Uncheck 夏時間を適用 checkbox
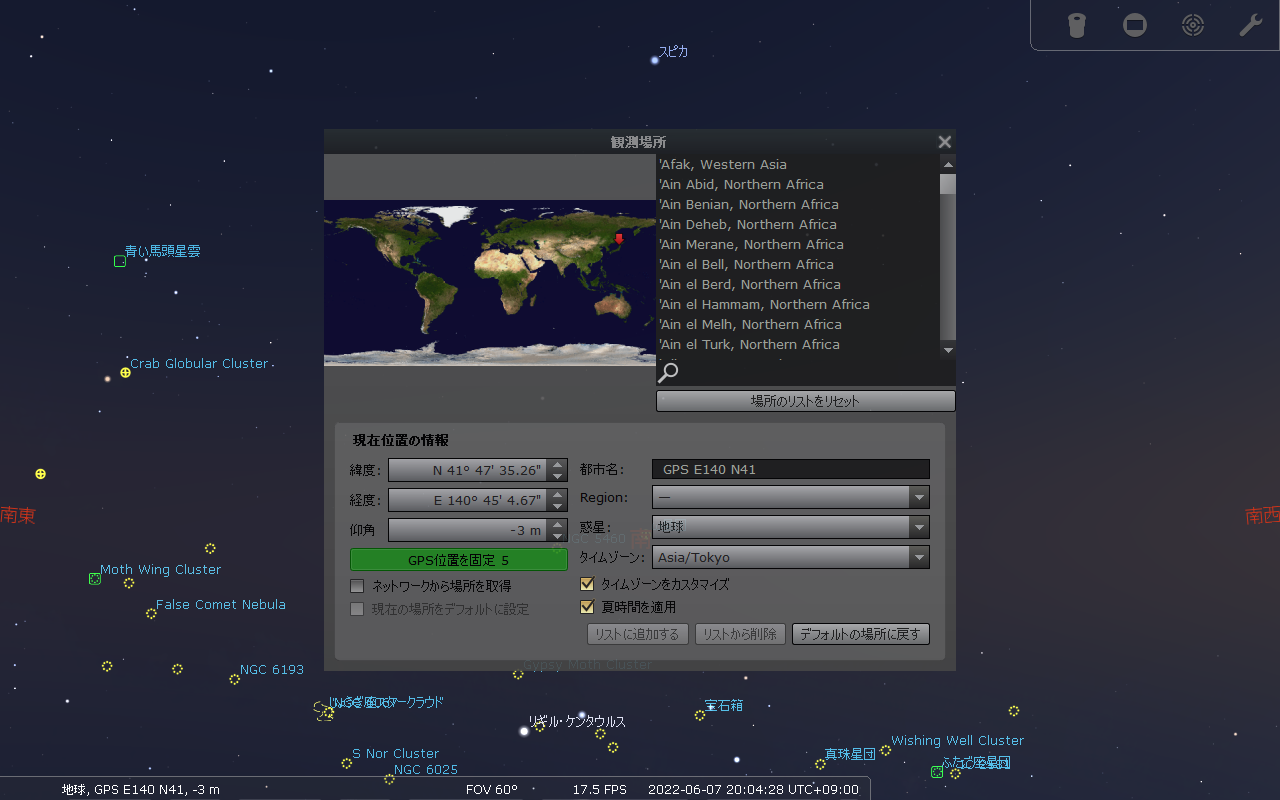 [x=587, y=607]
